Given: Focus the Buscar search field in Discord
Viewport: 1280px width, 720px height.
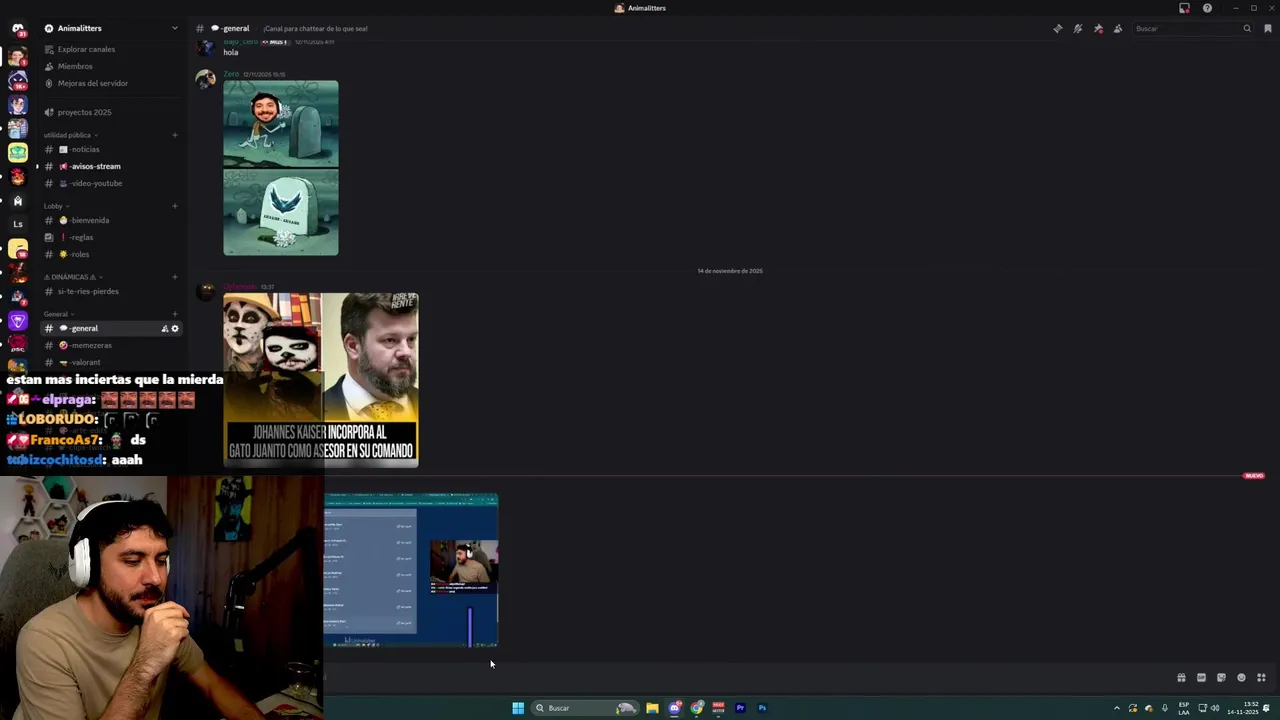Looking at the screenshot, I should [x=1193, y=28].
